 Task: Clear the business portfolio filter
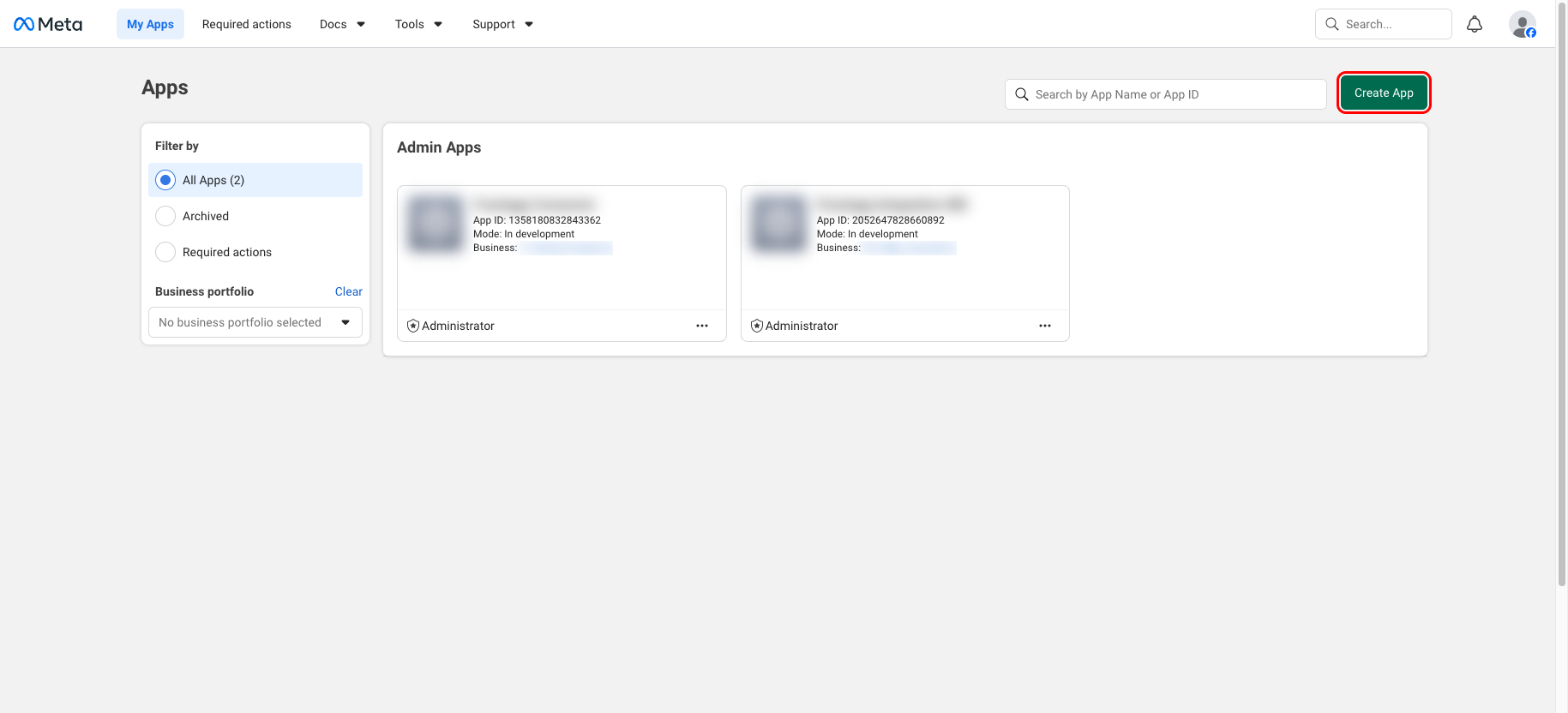click(x=348, y=291)
